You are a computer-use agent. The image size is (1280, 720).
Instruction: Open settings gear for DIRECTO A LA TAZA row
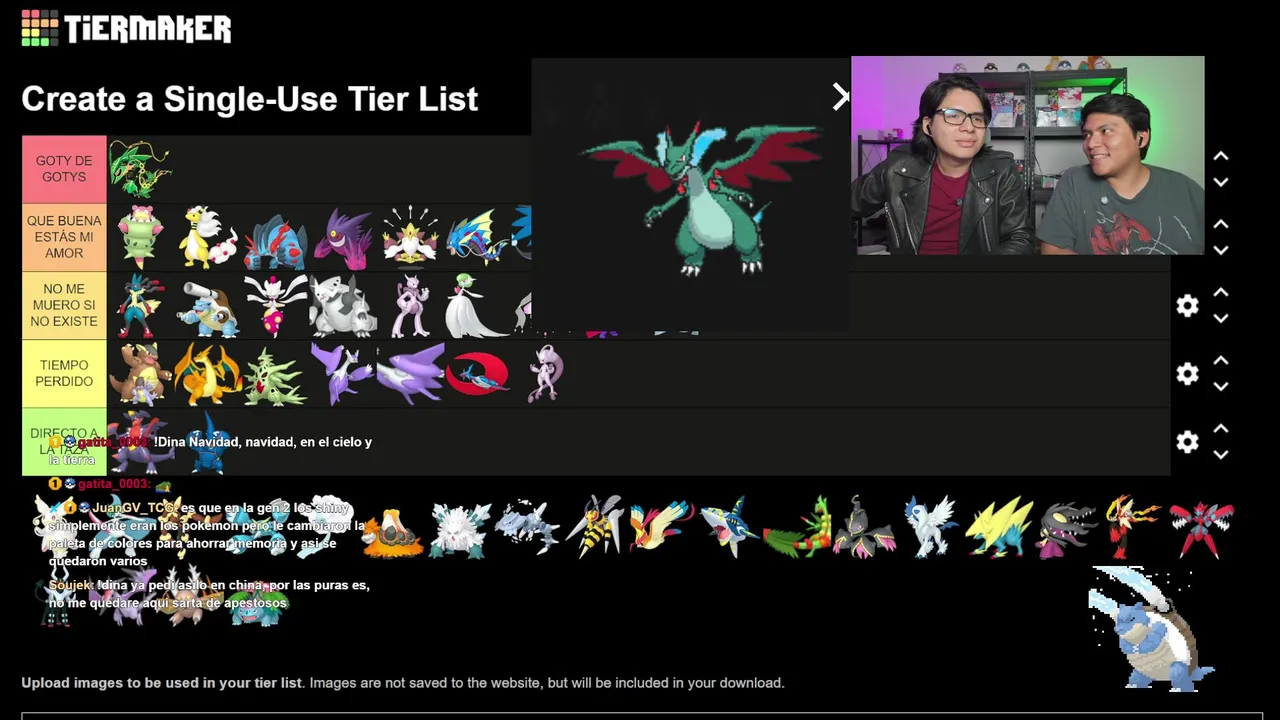(1187, 442)
